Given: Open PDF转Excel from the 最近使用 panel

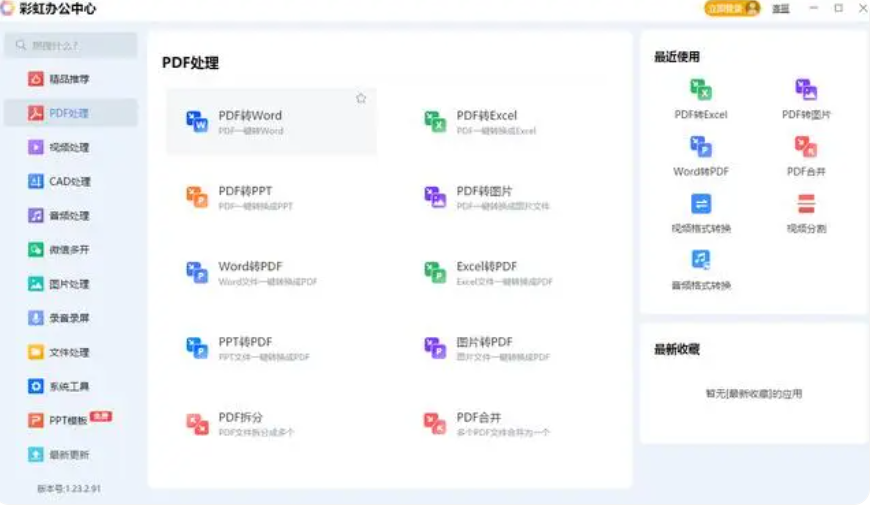Looking at the screenshot, I should pos(700,99).
